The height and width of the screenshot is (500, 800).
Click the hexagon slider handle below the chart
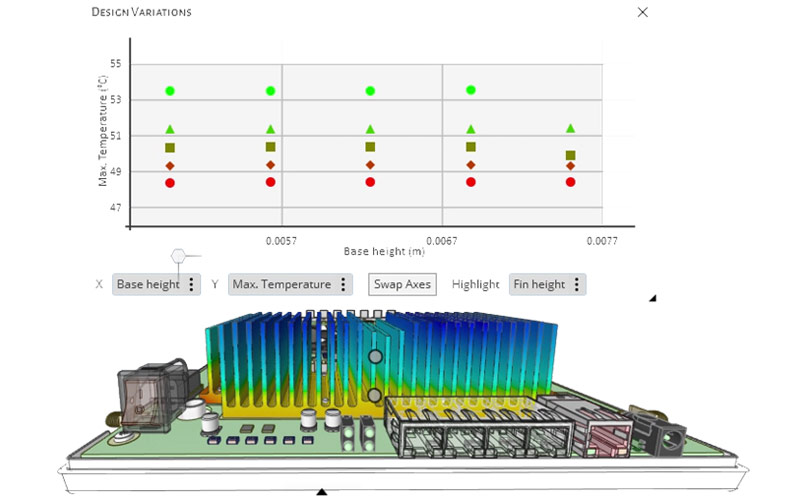click(x=178, y=256)
